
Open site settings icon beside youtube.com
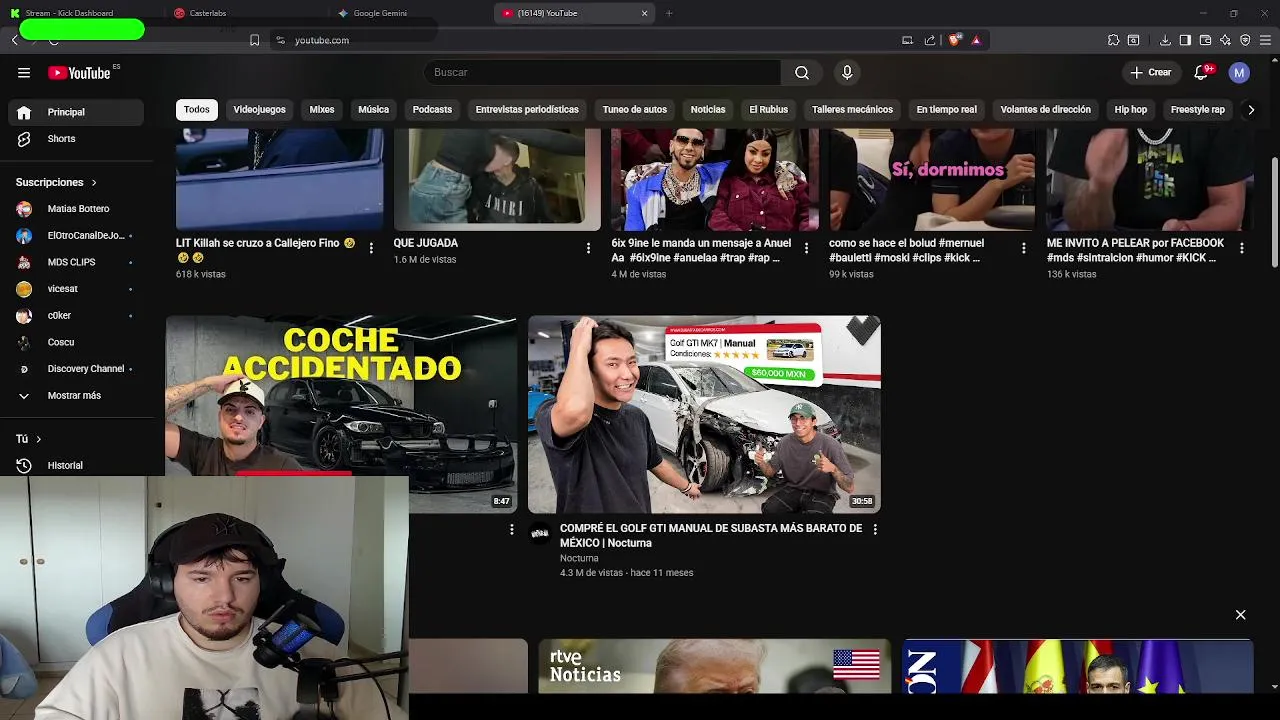(x=281, y=40)
